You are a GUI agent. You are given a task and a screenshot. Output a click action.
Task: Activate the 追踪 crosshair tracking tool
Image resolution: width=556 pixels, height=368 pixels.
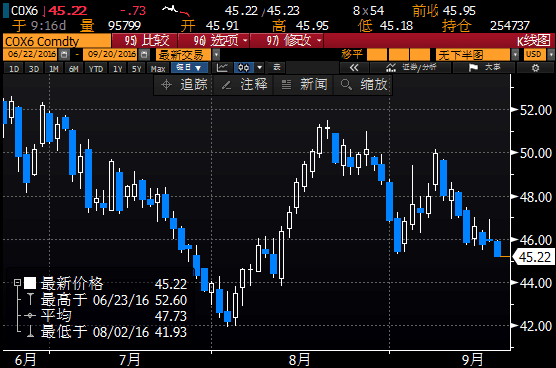[x=183, y=85]
